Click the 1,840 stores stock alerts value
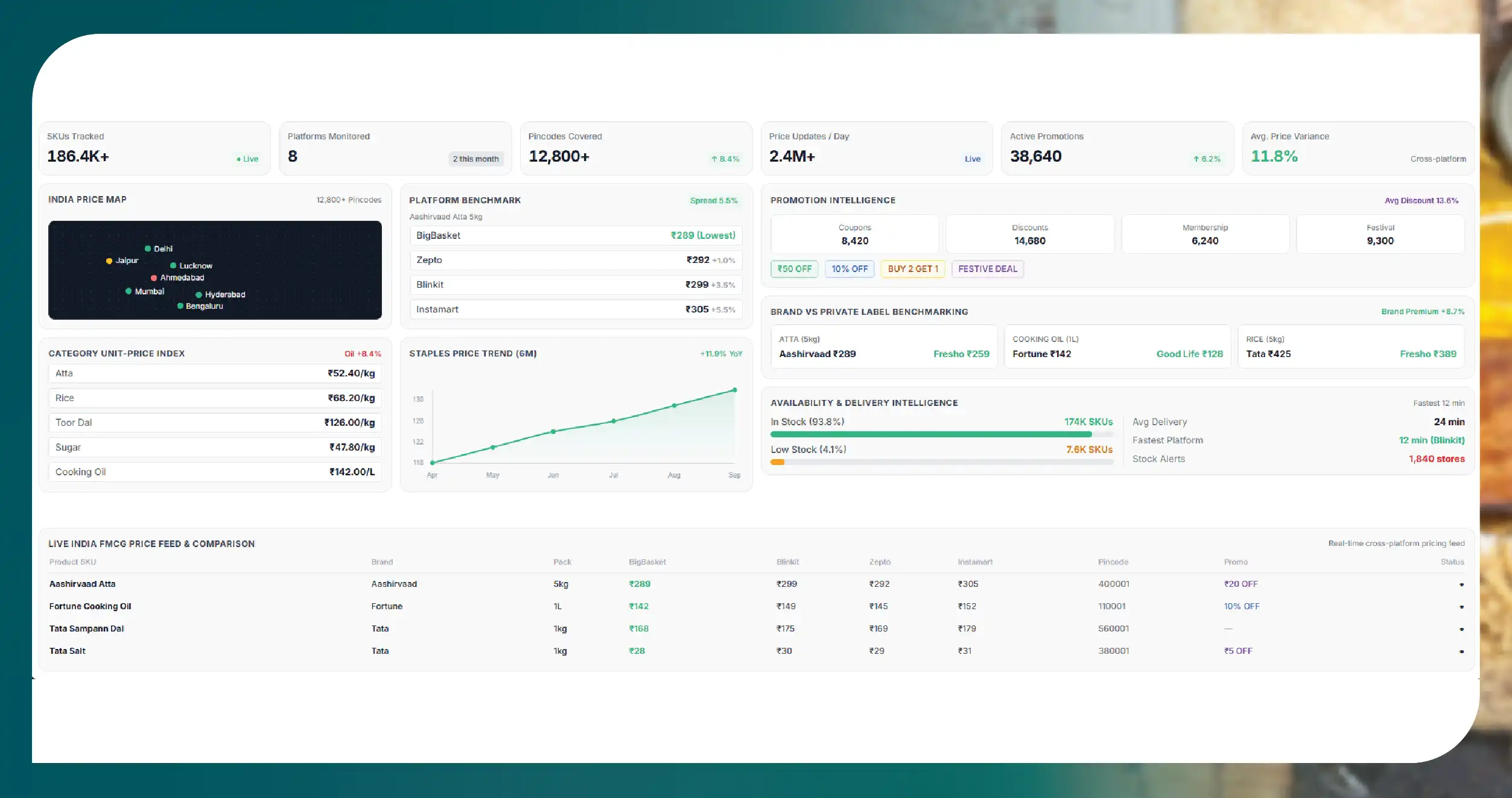Image resolution: width=1512 pixels, height=798 pixels. [x=1437, y=459]
